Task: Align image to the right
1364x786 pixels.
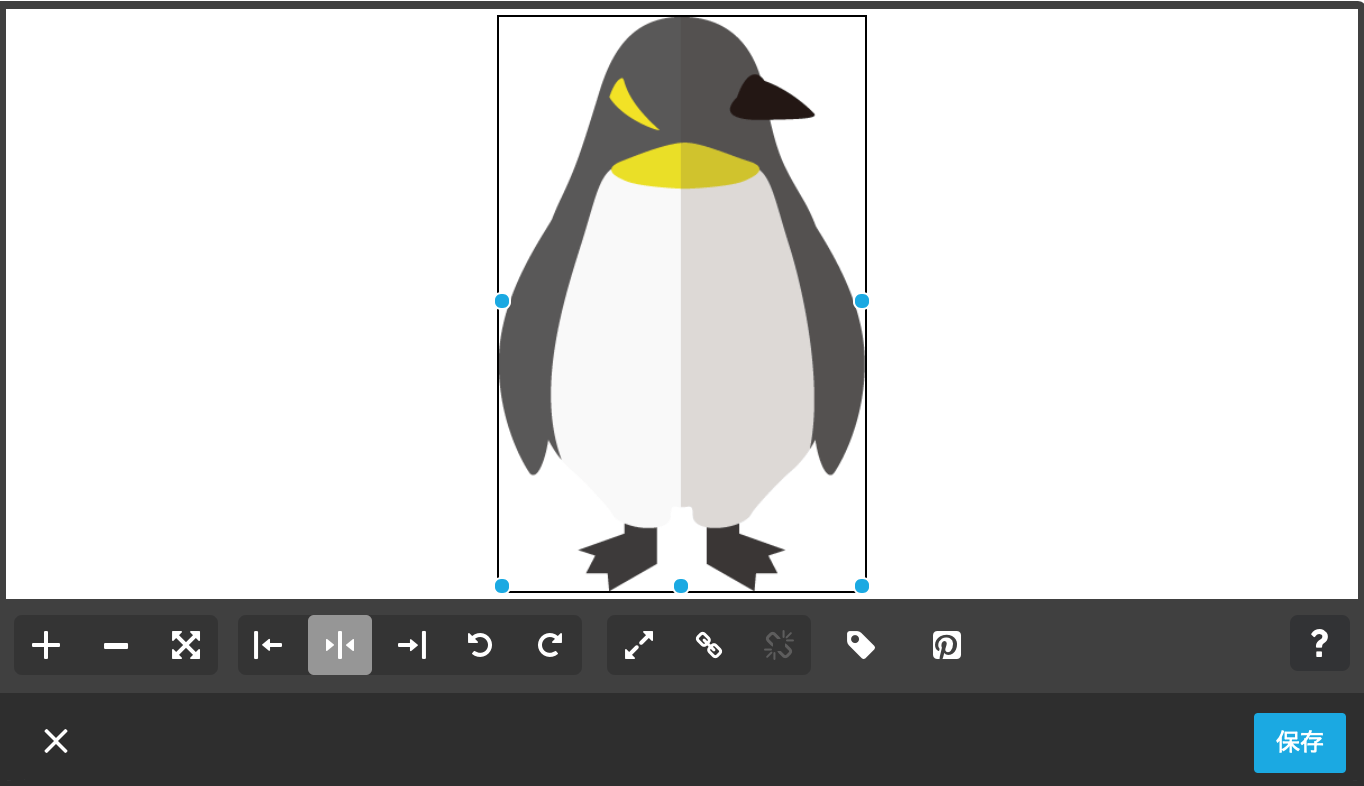Action: tap(411, 645)
